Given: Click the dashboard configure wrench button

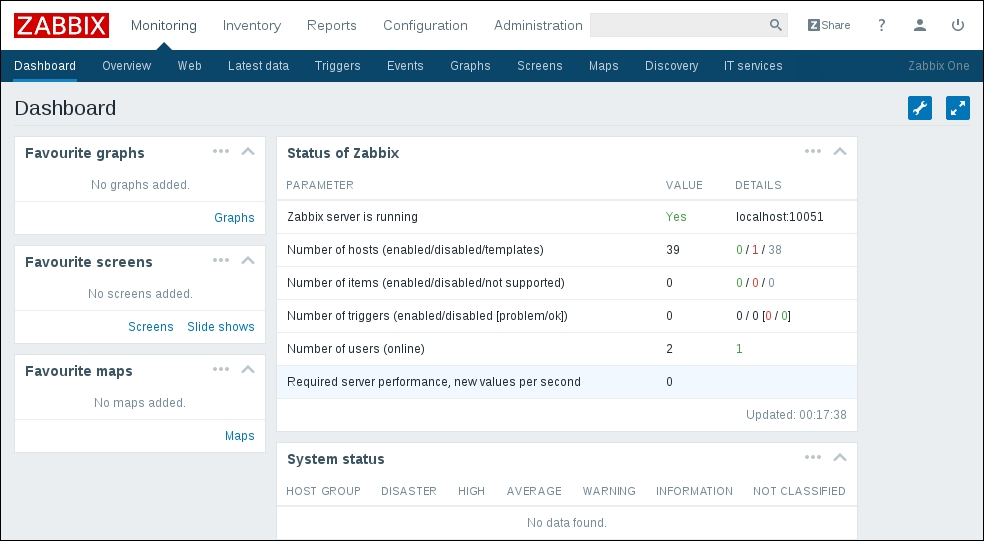Looking at the screenshot, I should [920, 108].
